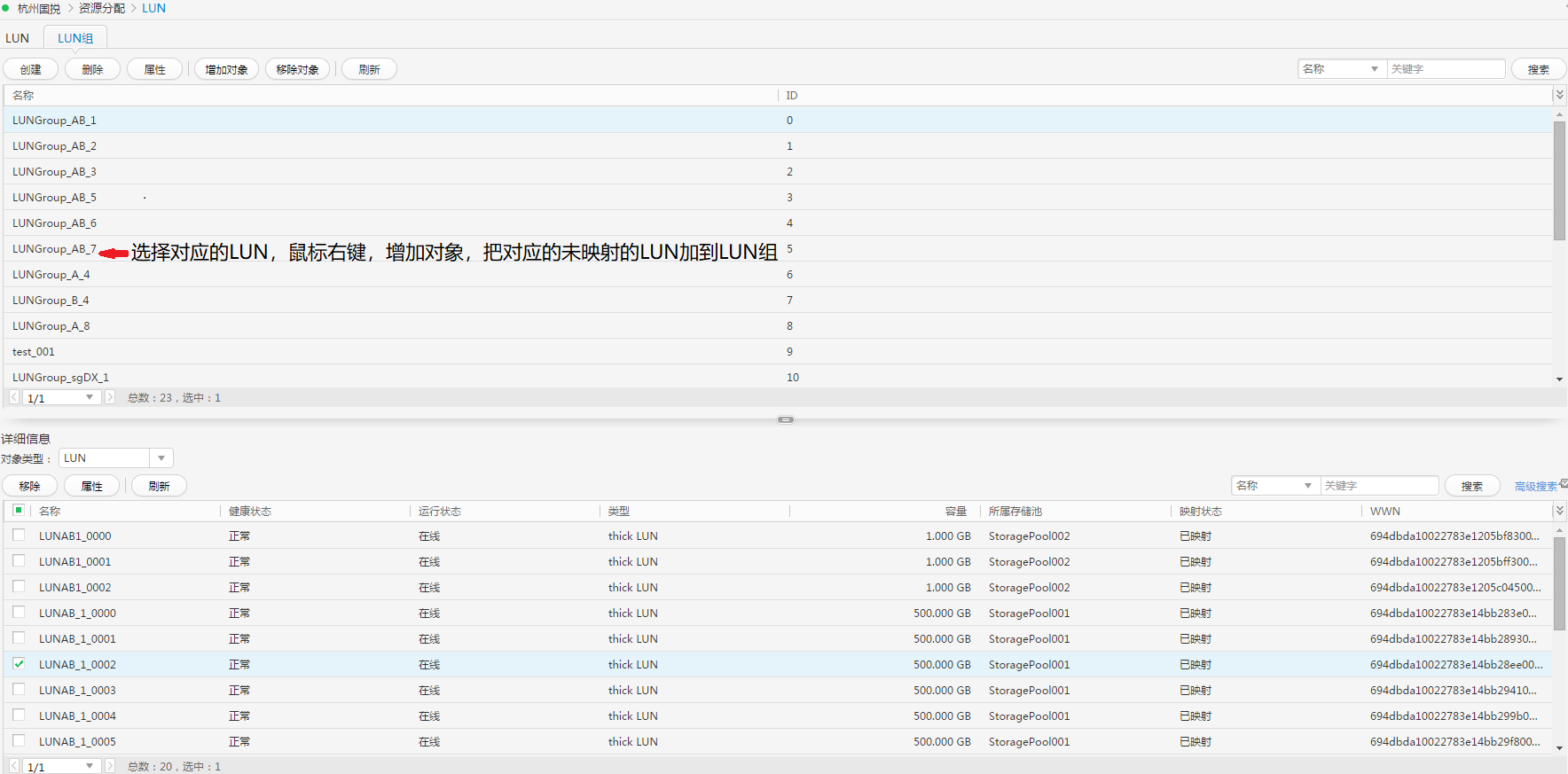The width and height of the screenshot is (1568, 774).
Task: Click the 移除对象 button
Action: [297, 69]
